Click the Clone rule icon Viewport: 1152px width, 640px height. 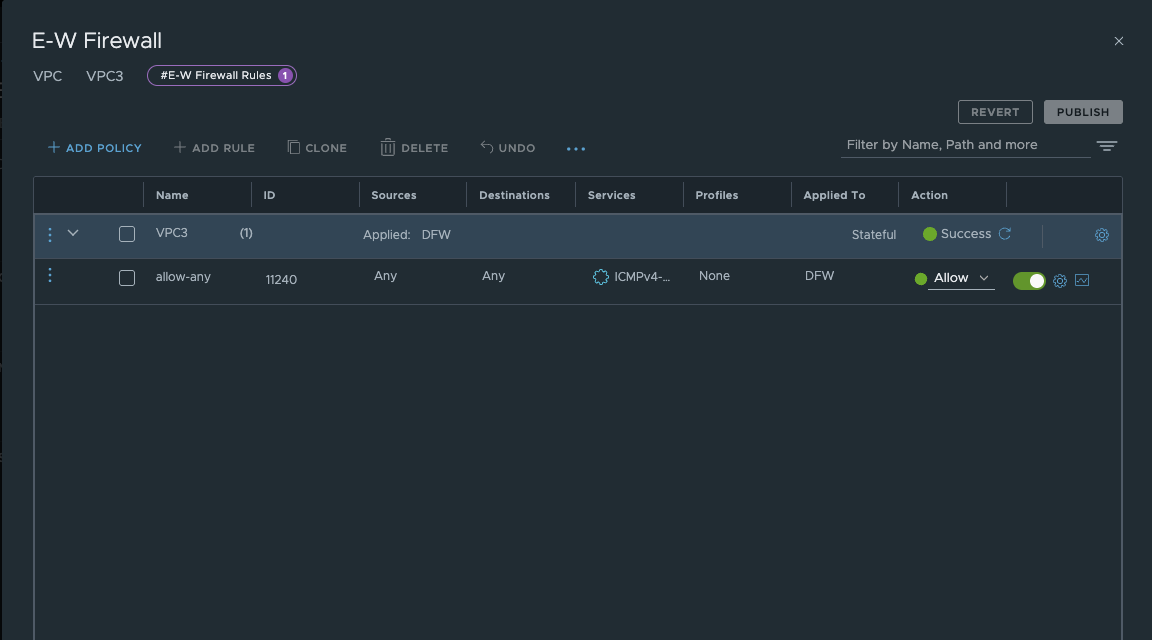[x=317, y=147]
